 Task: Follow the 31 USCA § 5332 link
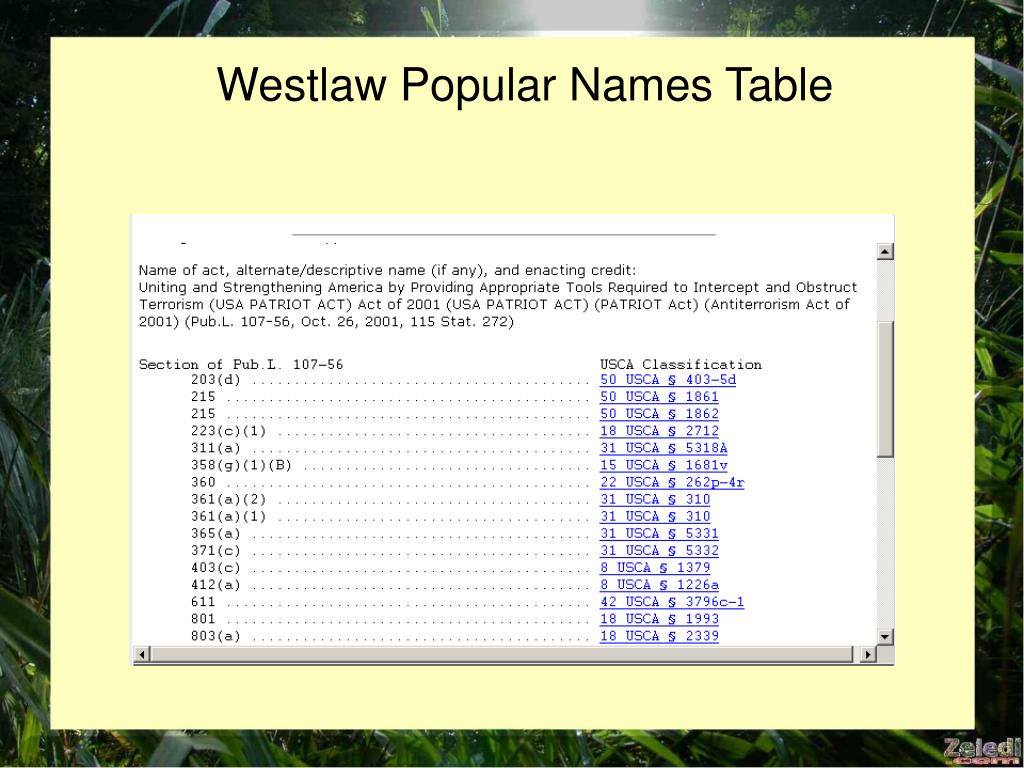click(659, 551)
